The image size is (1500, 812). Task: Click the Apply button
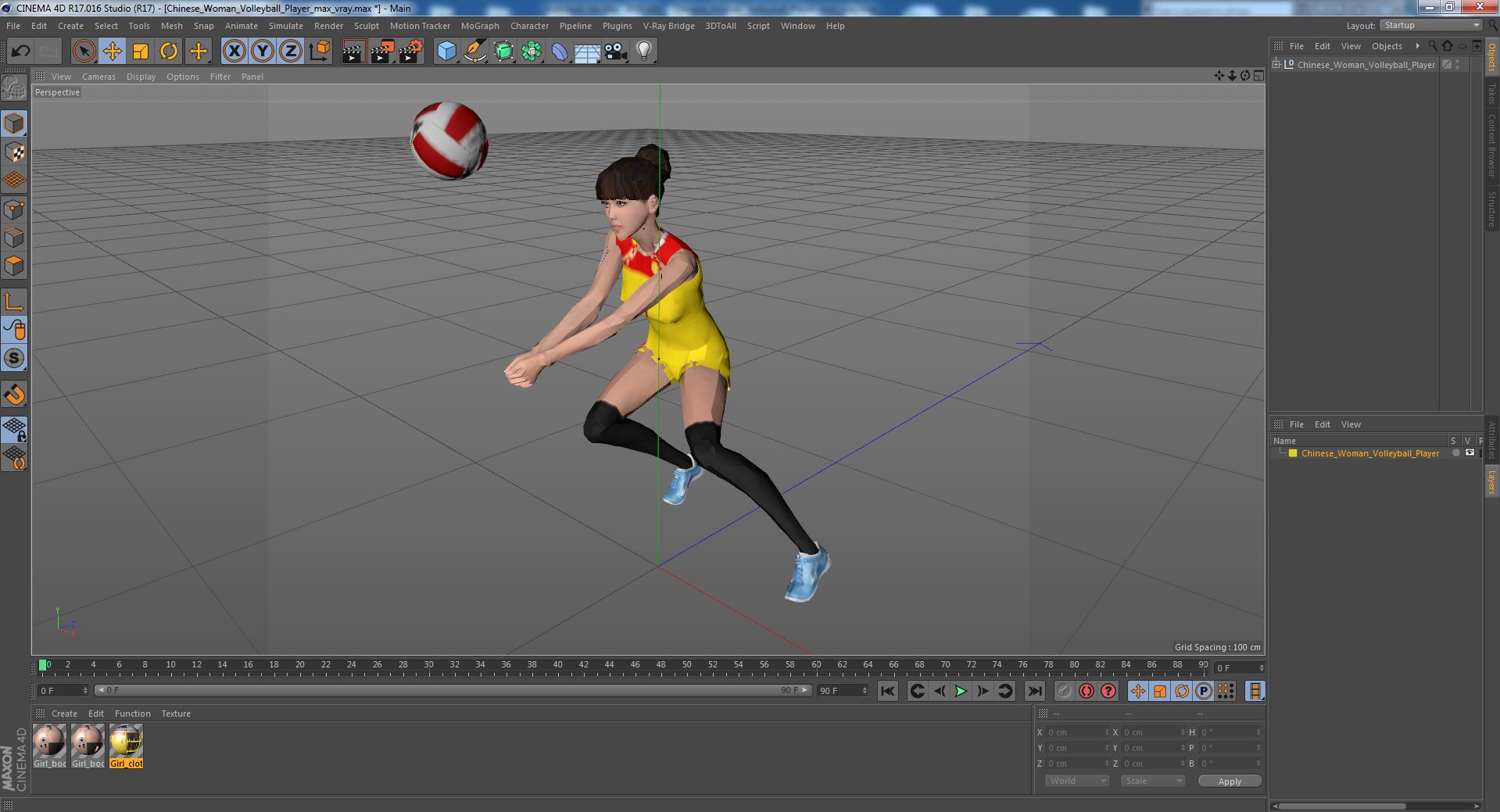point(1230,782)
